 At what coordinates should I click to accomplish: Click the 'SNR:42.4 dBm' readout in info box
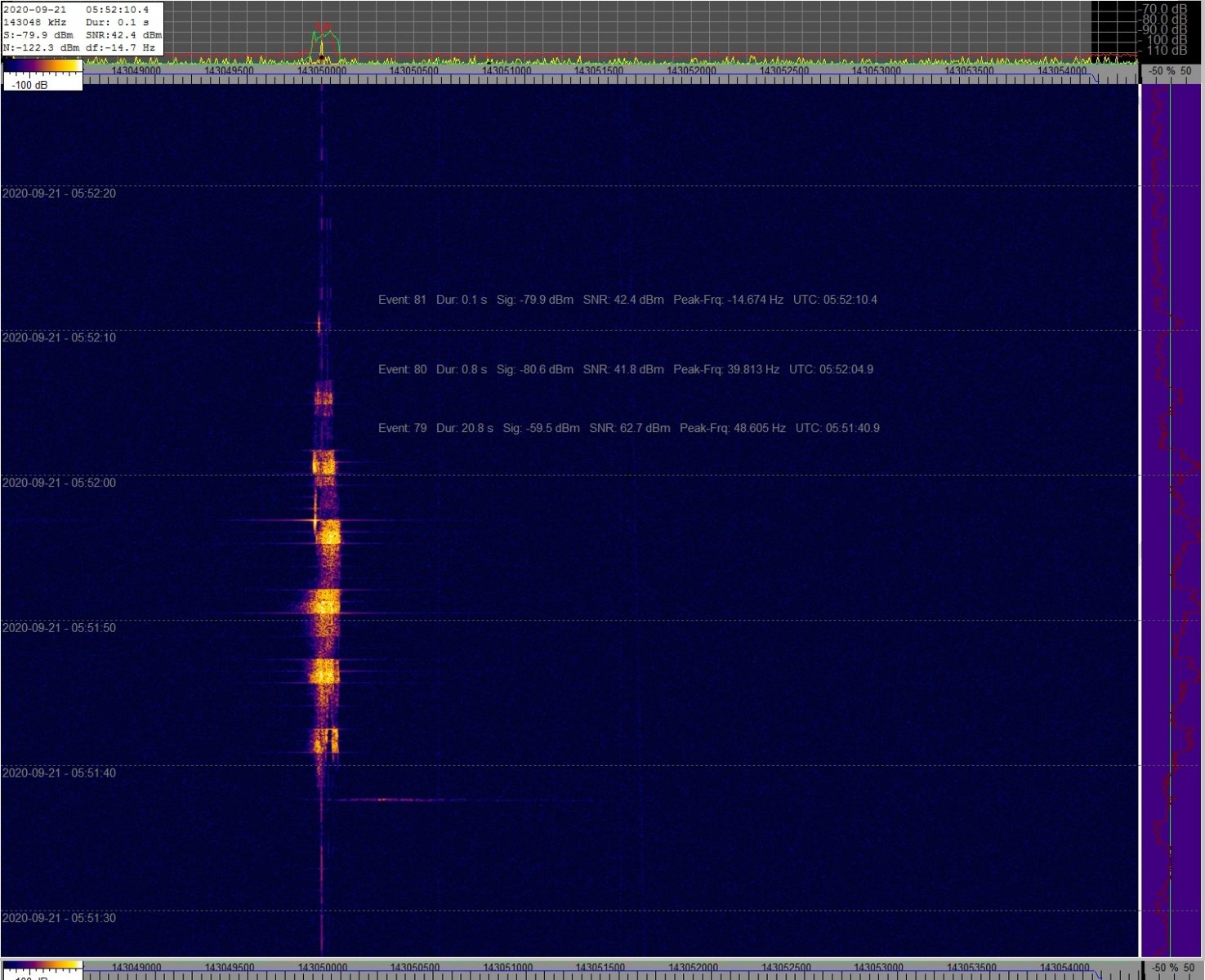(123, 35)
